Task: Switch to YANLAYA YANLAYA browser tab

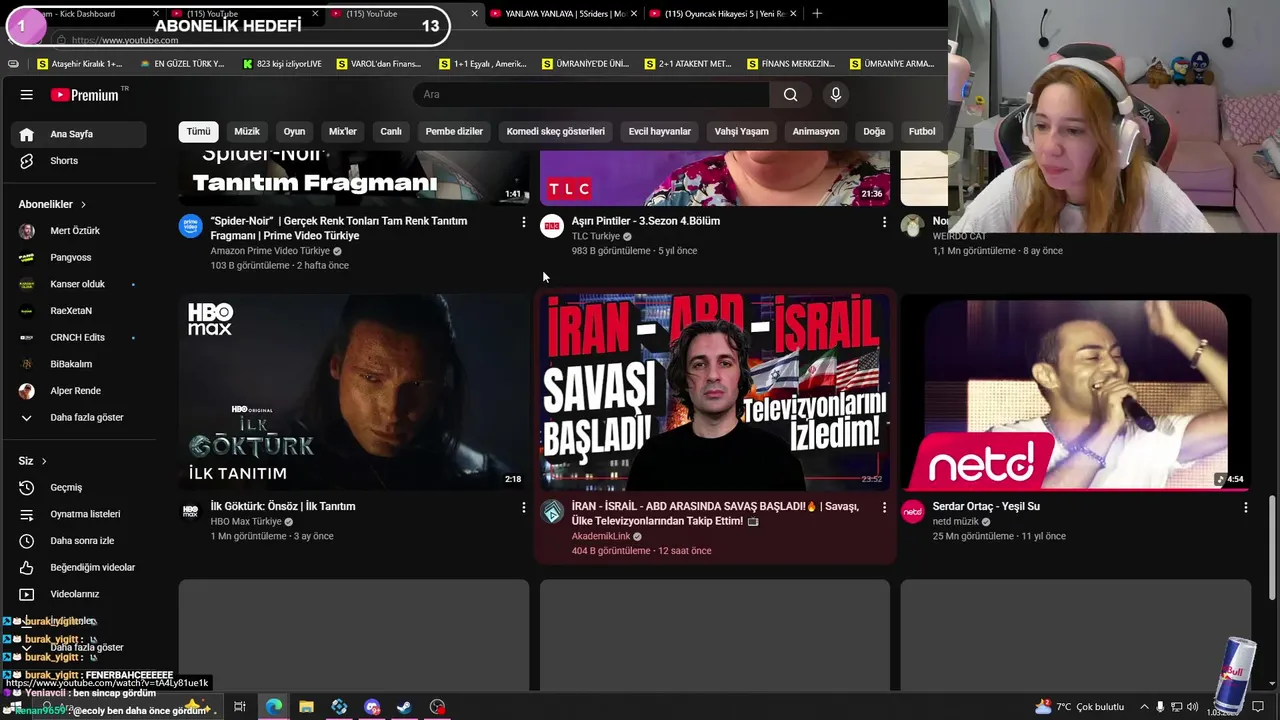Action: [x=565, y=14]
